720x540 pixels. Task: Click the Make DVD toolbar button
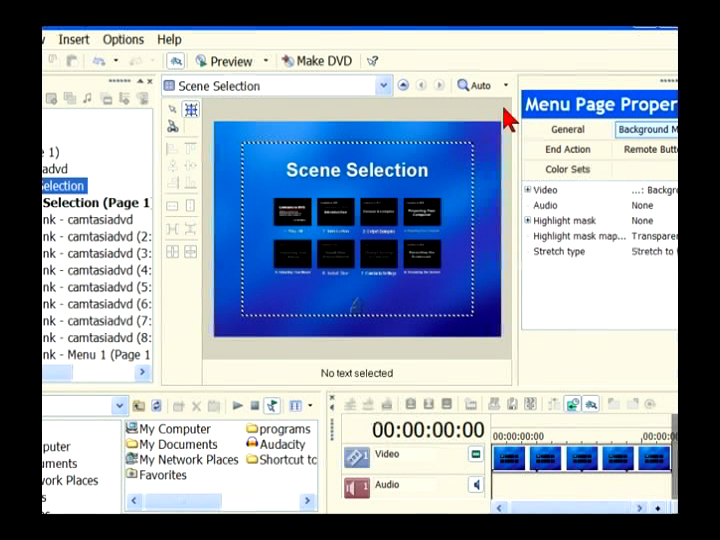click(316, 61)
